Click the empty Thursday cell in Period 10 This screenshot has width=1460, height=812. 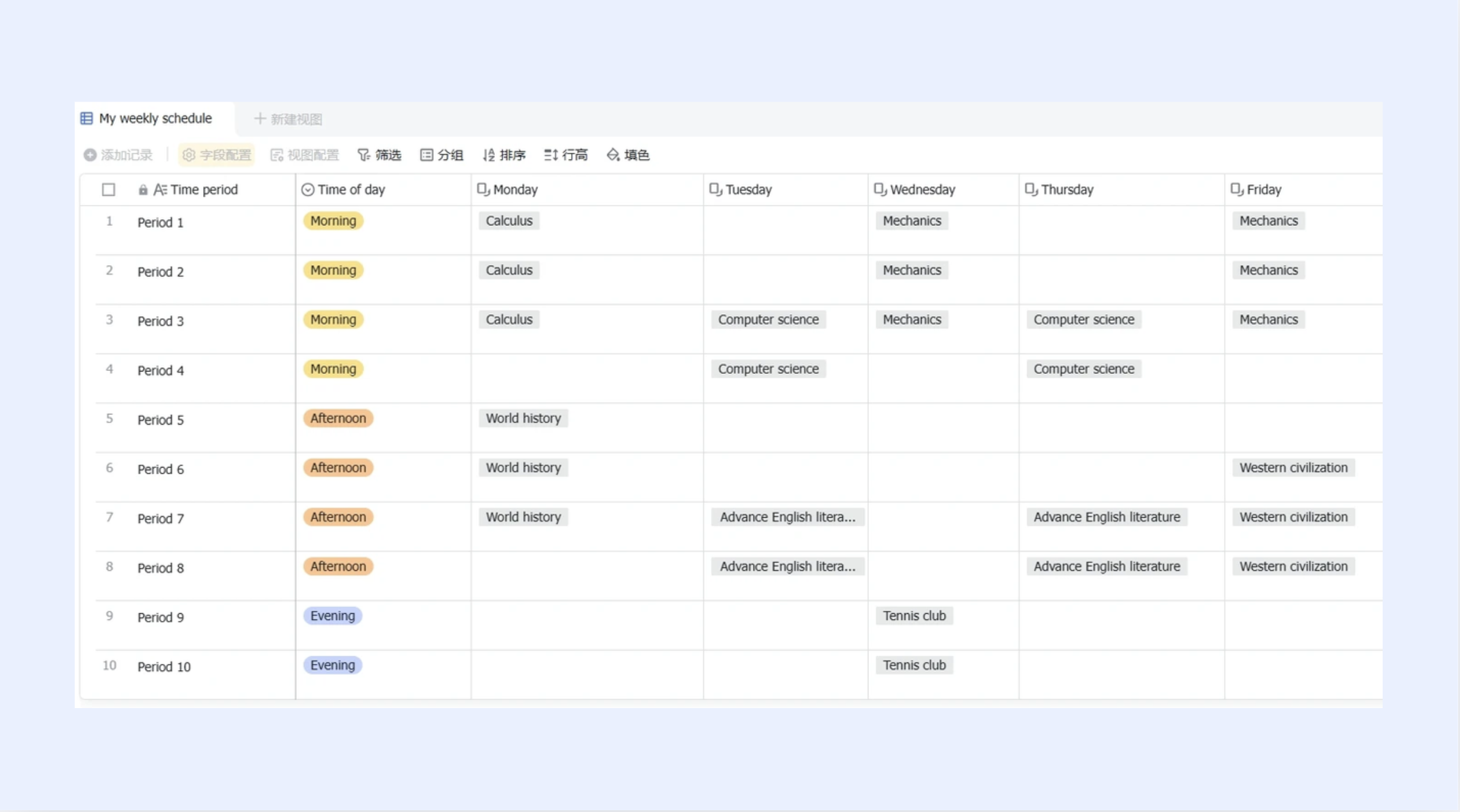pos(1122,675)
